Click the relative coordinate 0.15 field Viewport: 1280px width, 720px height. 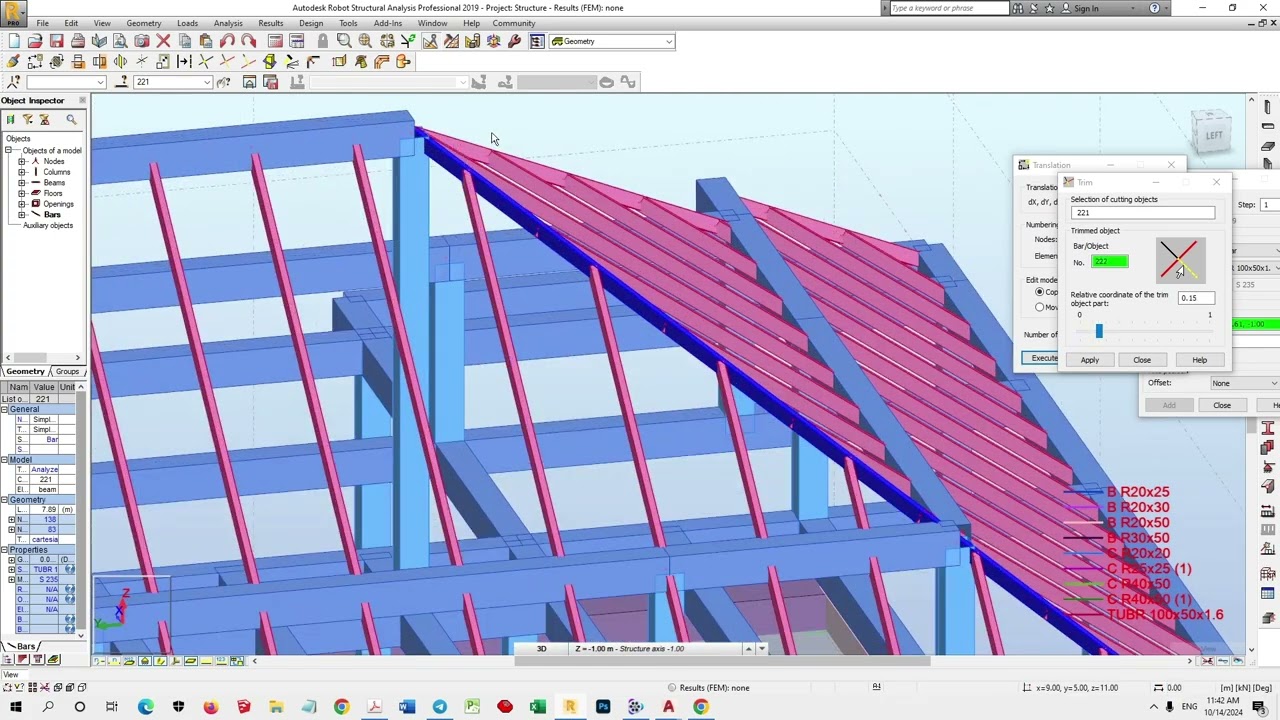point(1195,298)
